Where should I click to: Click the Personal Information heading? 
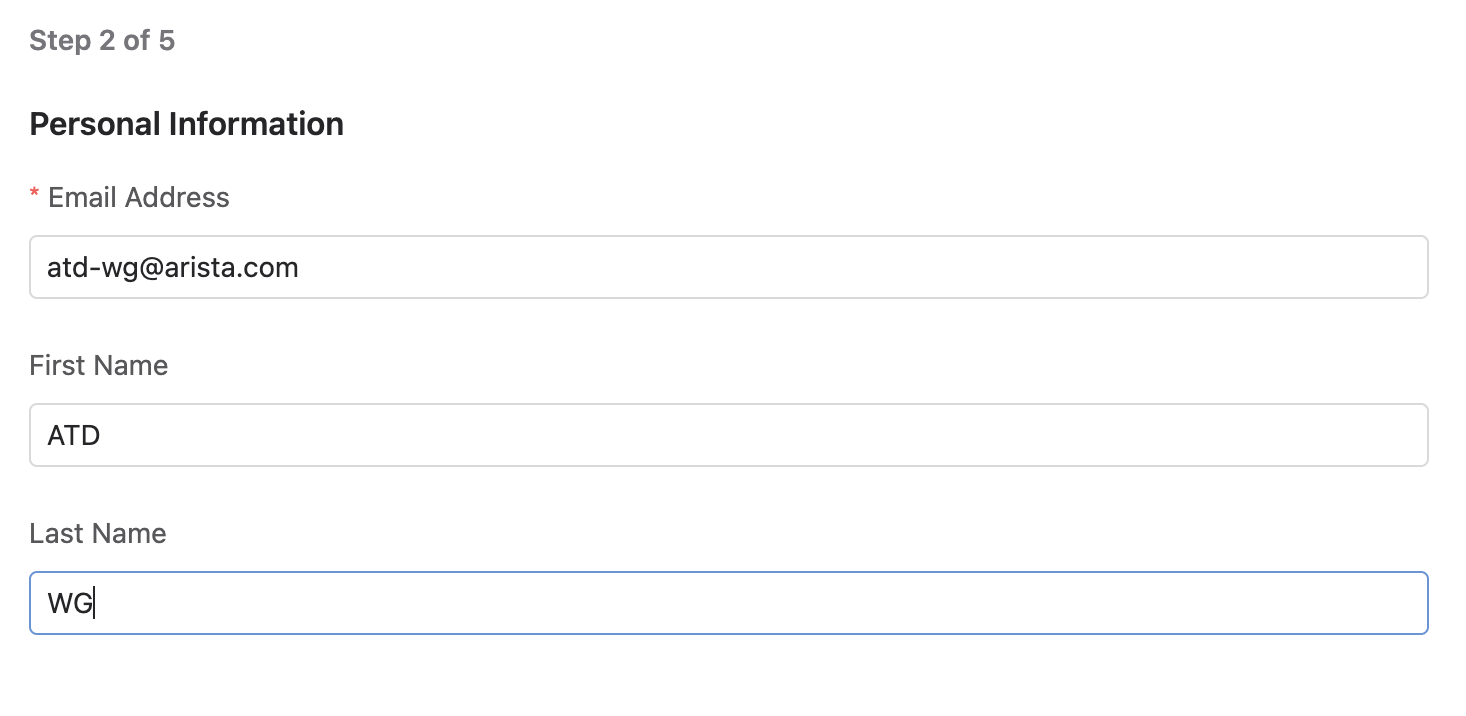(x=187, y=124)
